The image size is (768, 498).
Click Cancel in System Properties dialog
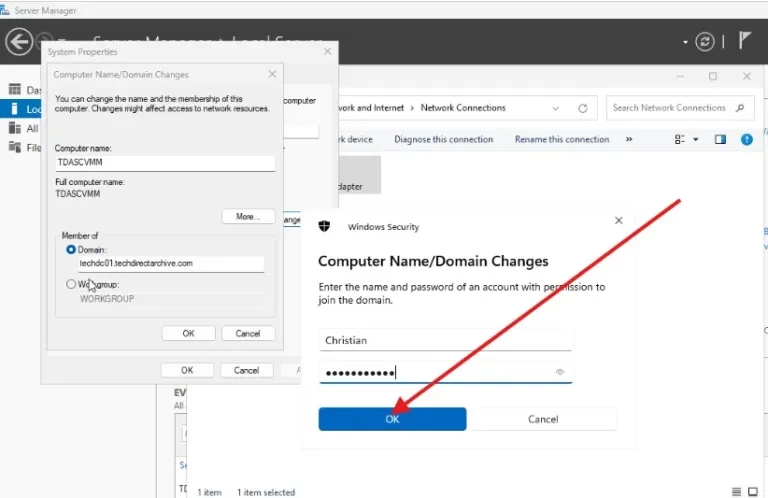coord(246,370)
